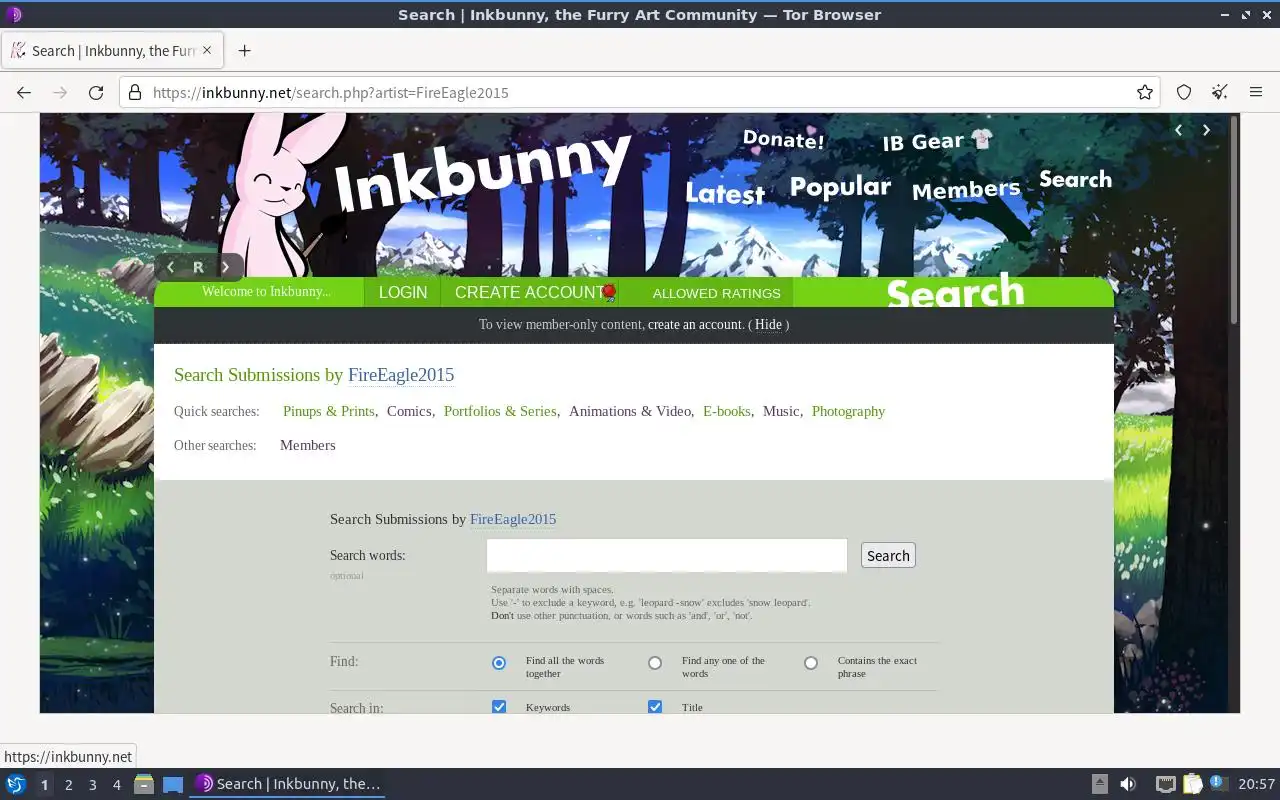Click the URL address bar
1280x800 pixels.
tap(640, 92)
